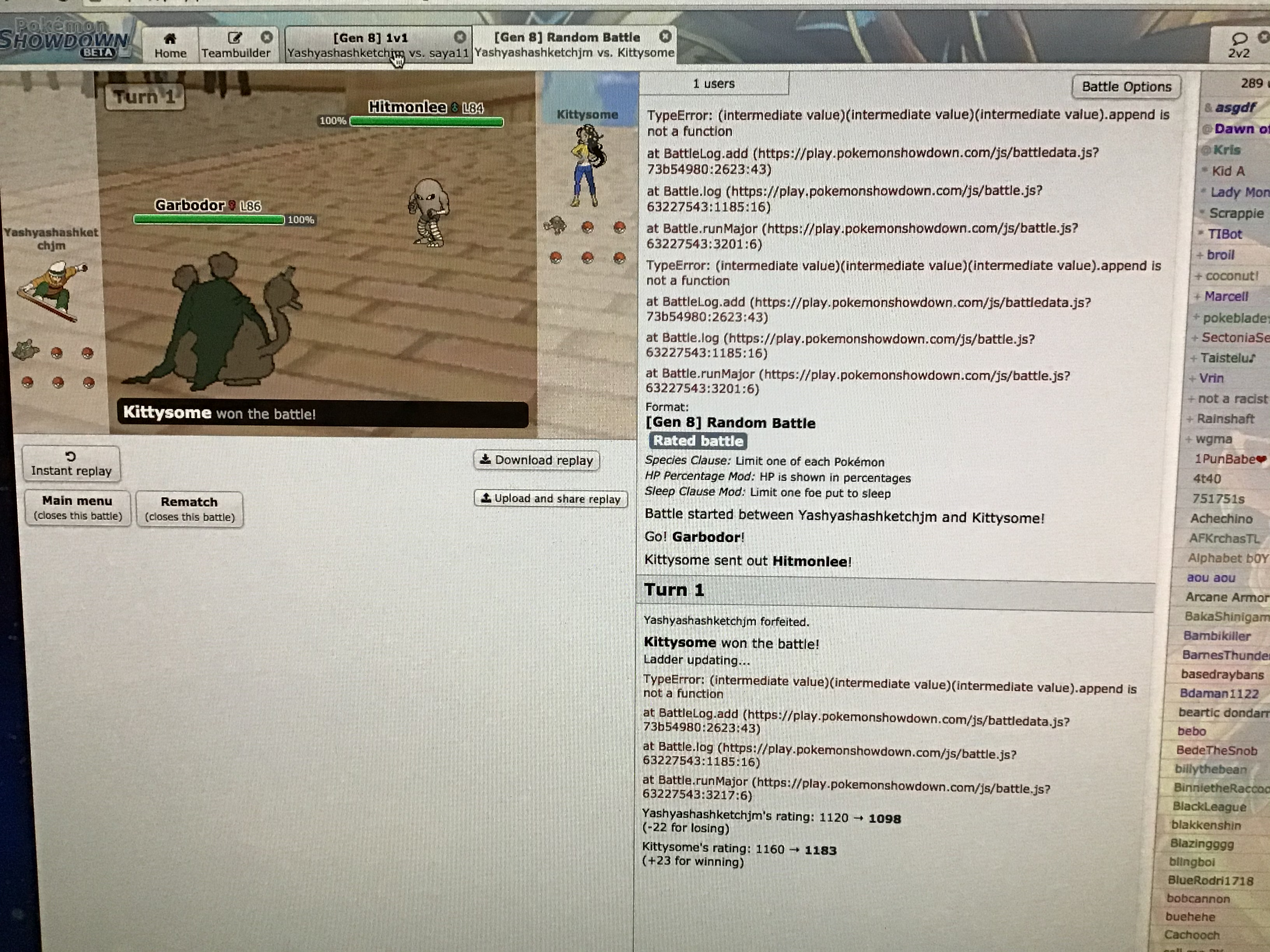The width and height of the screenshot is (1270, 952).
Task: Close the Teambuilder tab
Action: (x=267, y=37)
